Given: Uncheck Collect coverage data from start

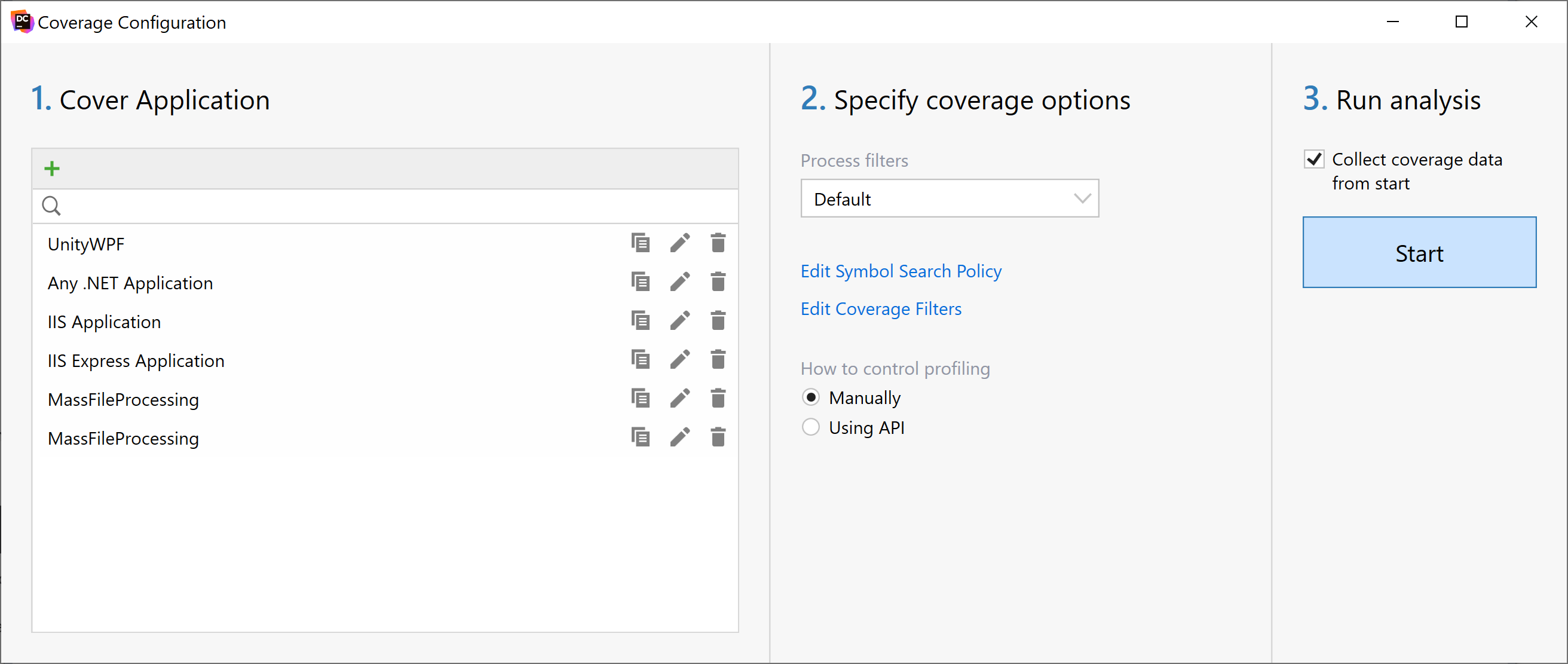Looking at the screenshot, I should pyautogui.click(x=1314, y=159).
